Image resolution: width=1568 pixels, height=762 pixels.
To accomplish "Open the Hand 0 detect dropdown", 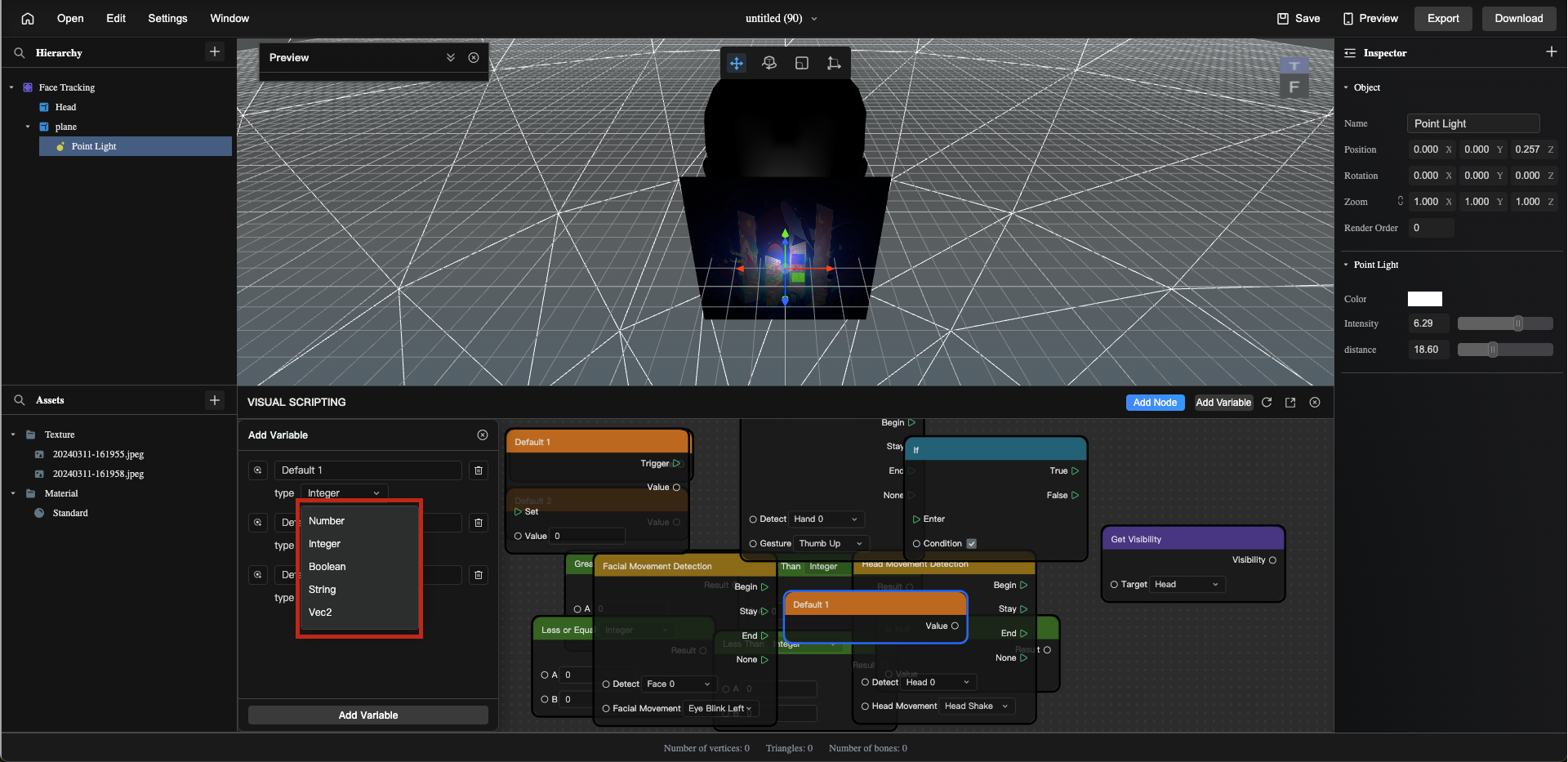I will [826, 519].
